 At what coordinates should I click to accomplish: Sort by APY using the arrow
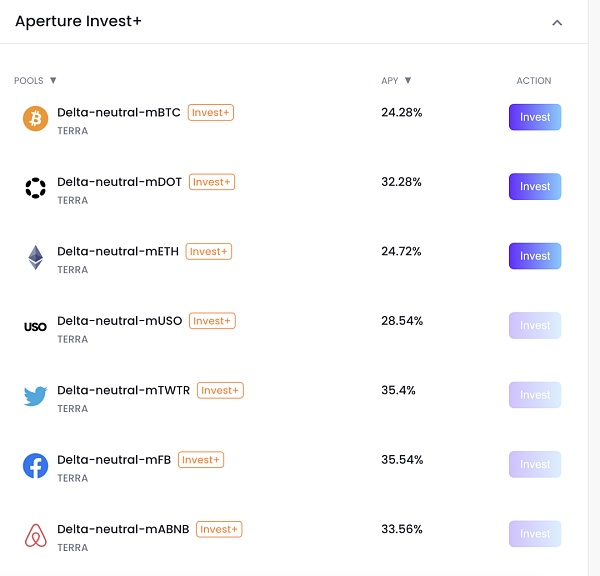click(x=408, y=80)
